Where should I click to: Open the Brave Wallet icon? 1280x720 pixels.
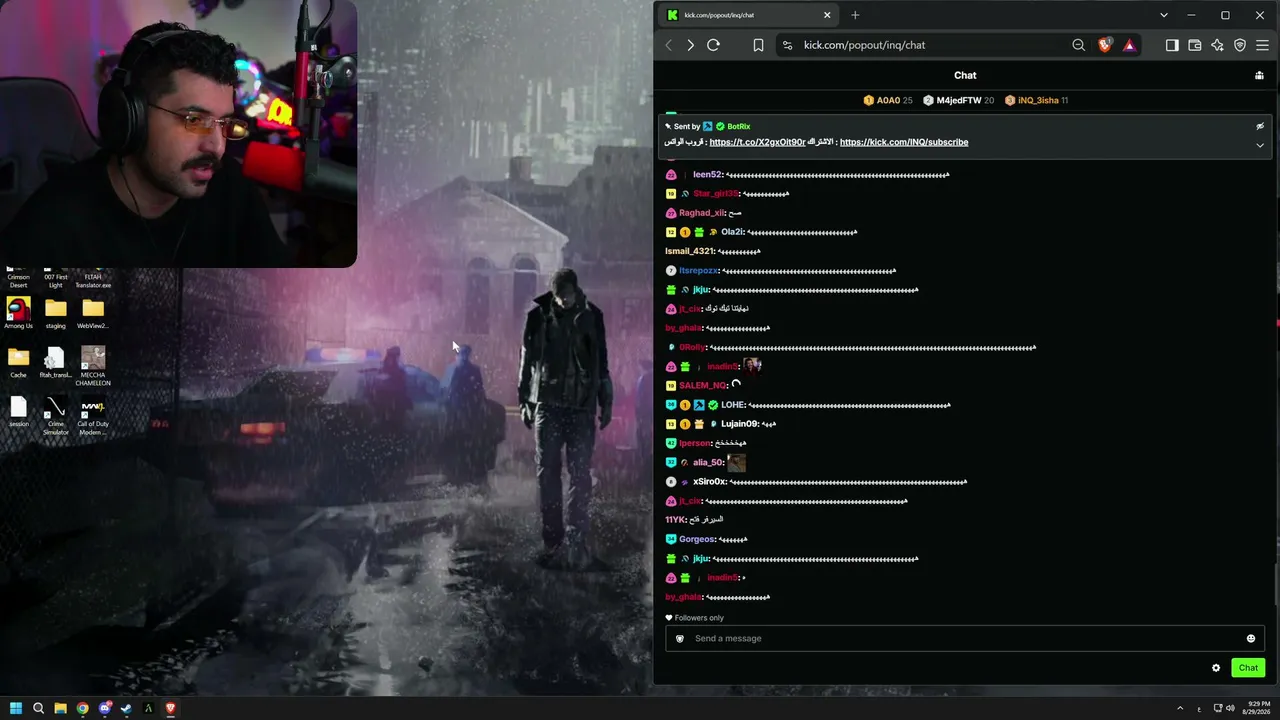click(1194, 45)
